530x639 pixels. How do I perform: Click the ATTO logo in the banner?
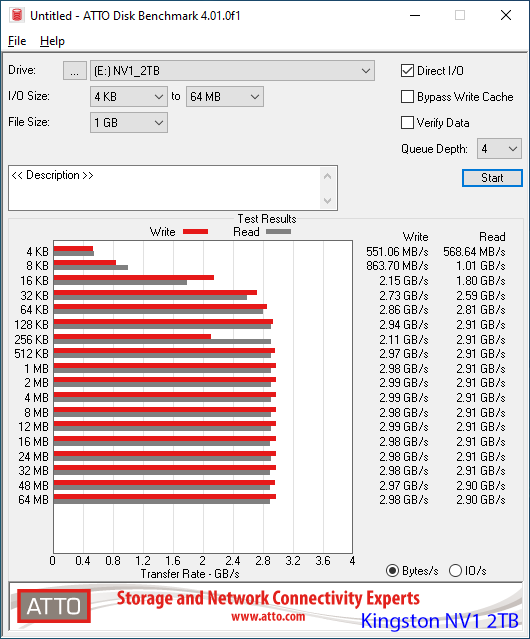(x=54, y=606)
